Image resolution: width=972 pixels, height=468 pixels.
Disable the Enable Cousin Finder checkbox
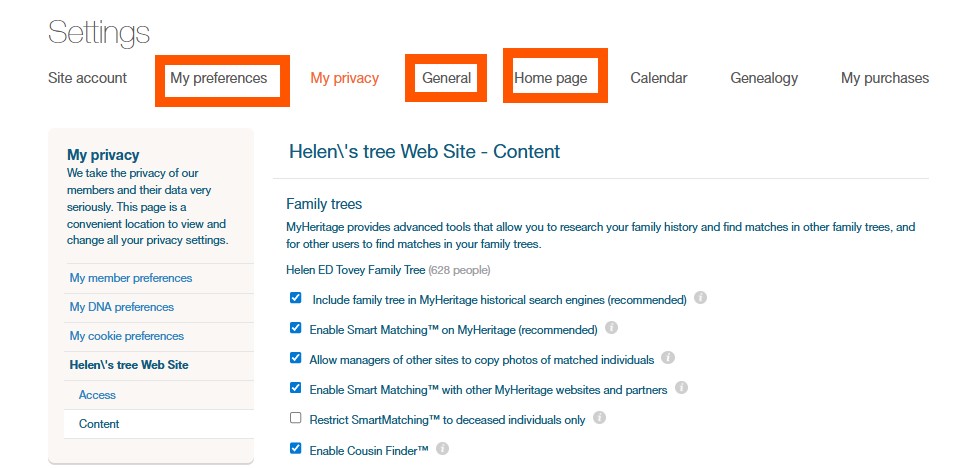(x=295, y=448)
